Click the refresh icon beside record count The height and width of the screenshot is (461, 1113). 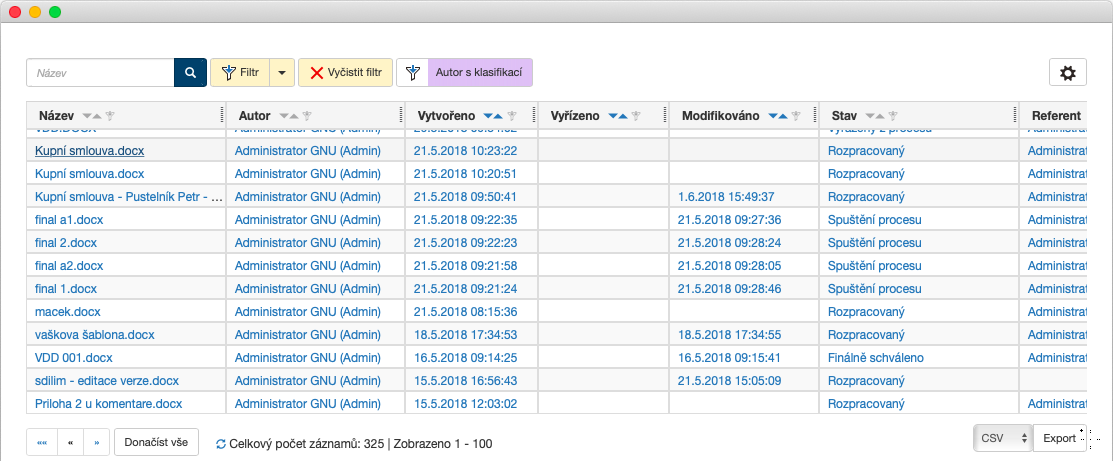coord(221,443)
